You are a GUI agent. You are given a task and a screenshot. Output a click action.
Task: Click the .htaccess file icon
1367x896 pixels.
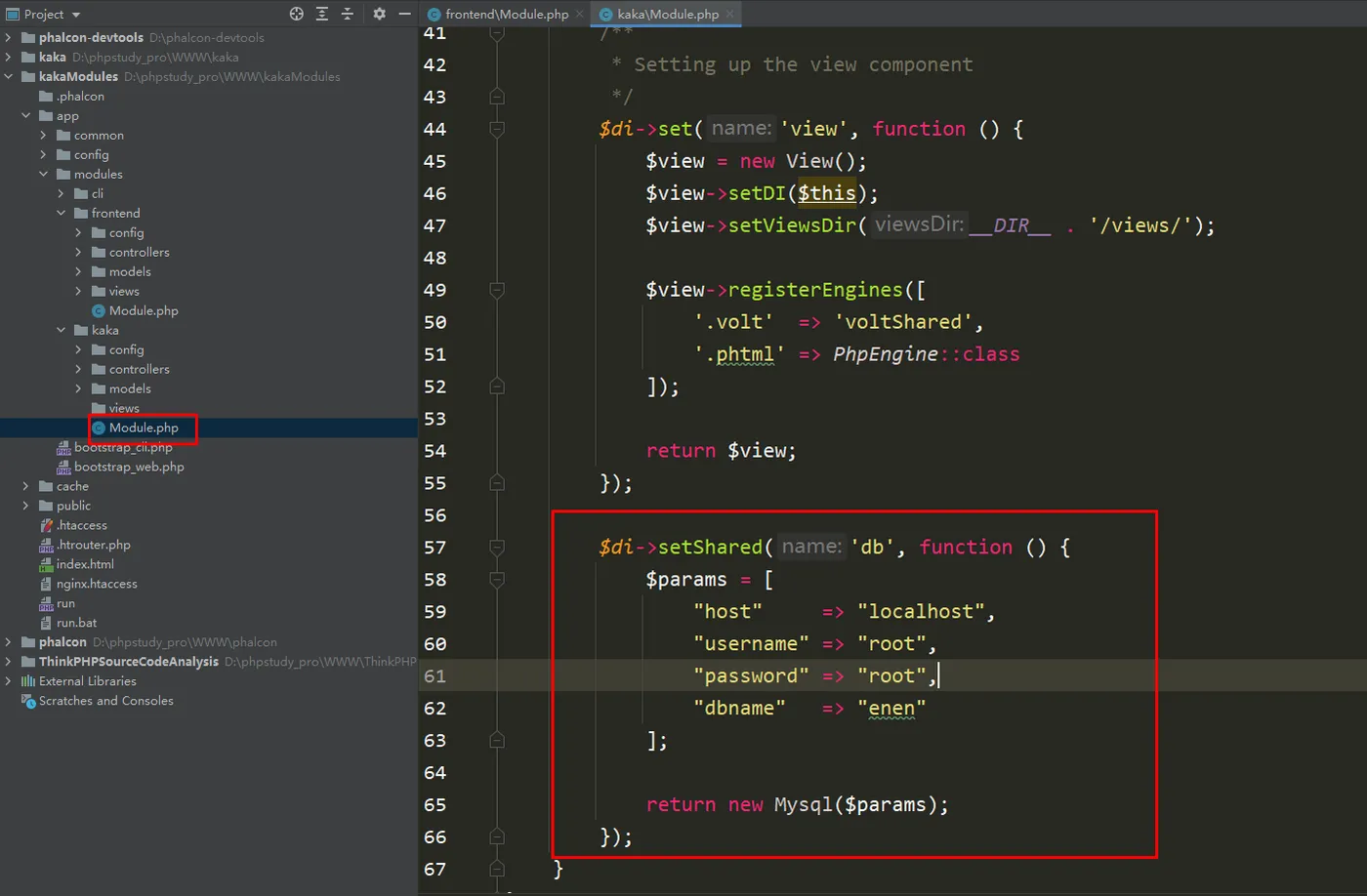point(46,525)
